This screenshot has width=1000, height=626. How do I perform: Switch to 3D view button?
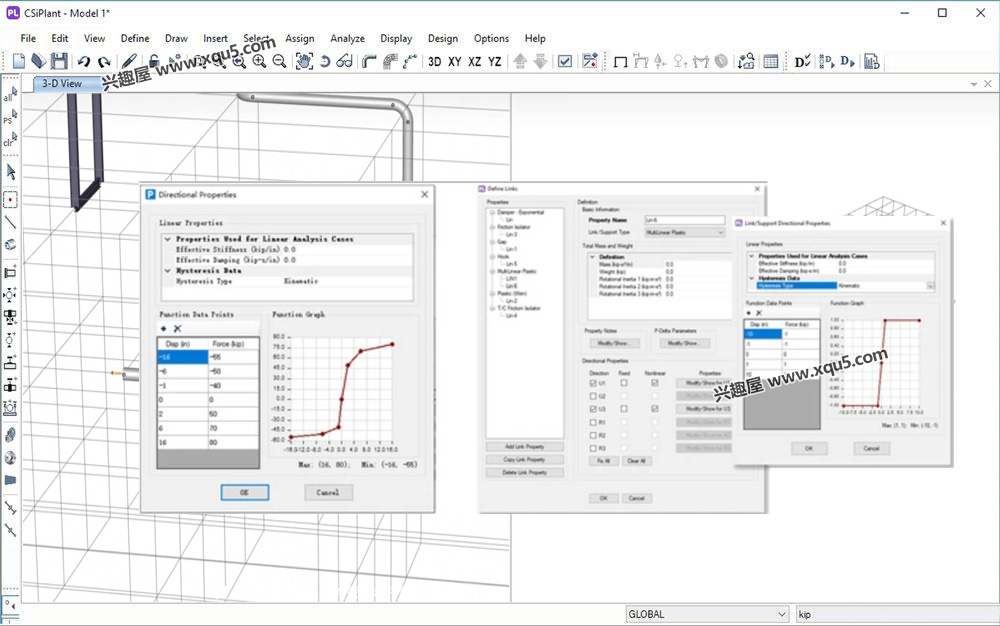[x=434, y=62]
